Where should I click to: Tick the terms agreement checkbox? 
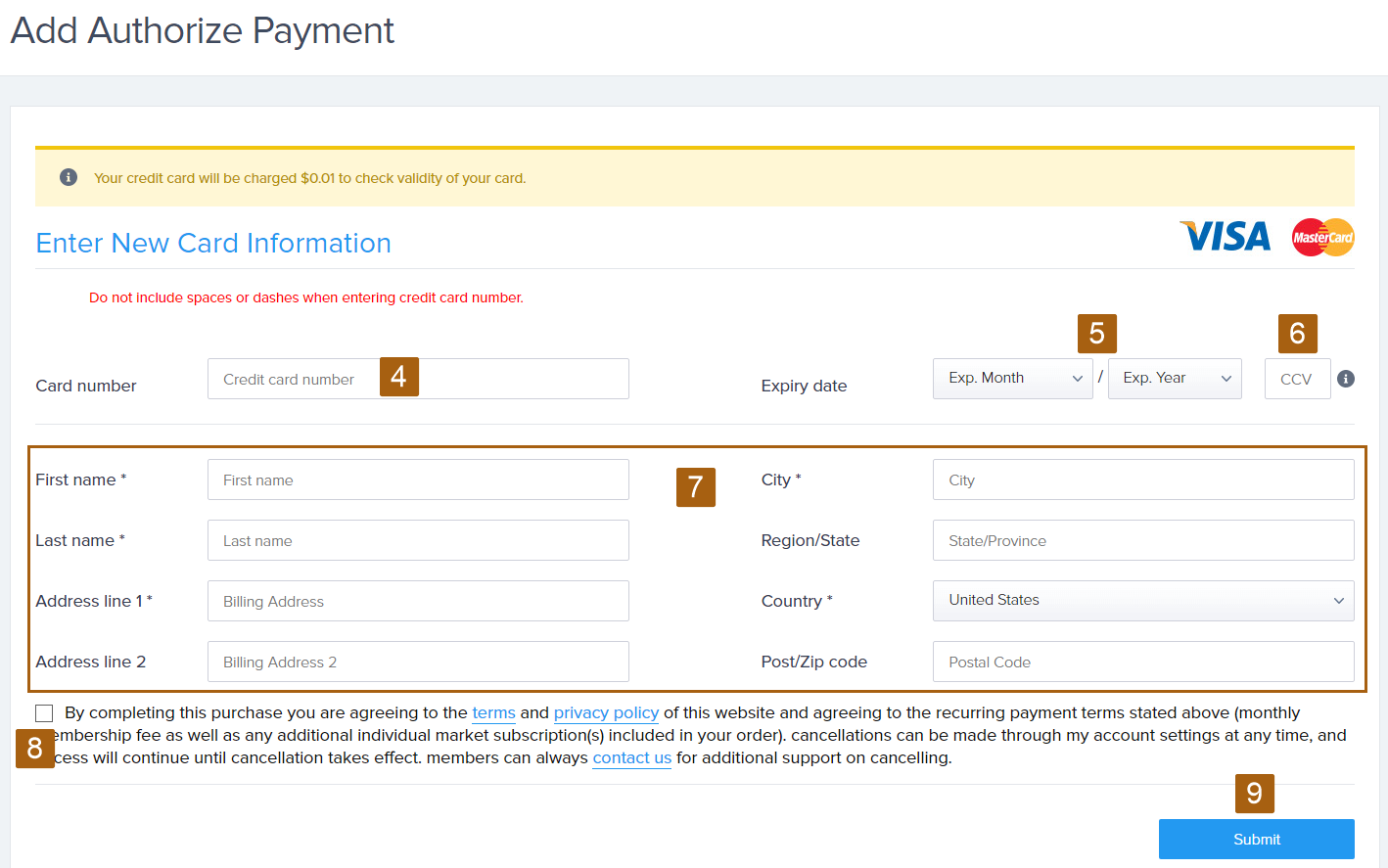click(44, 713)
